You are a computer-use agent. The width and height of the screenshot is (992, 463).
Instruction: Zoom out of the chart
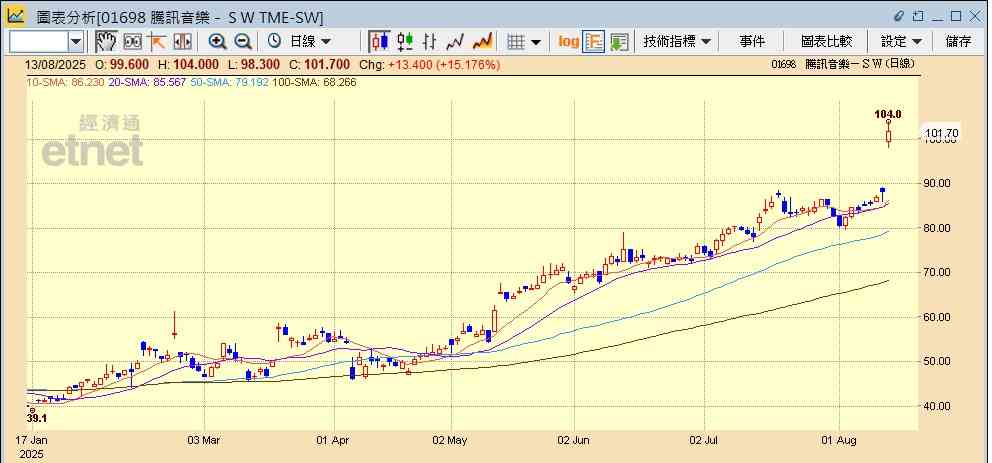coord(243,42)
